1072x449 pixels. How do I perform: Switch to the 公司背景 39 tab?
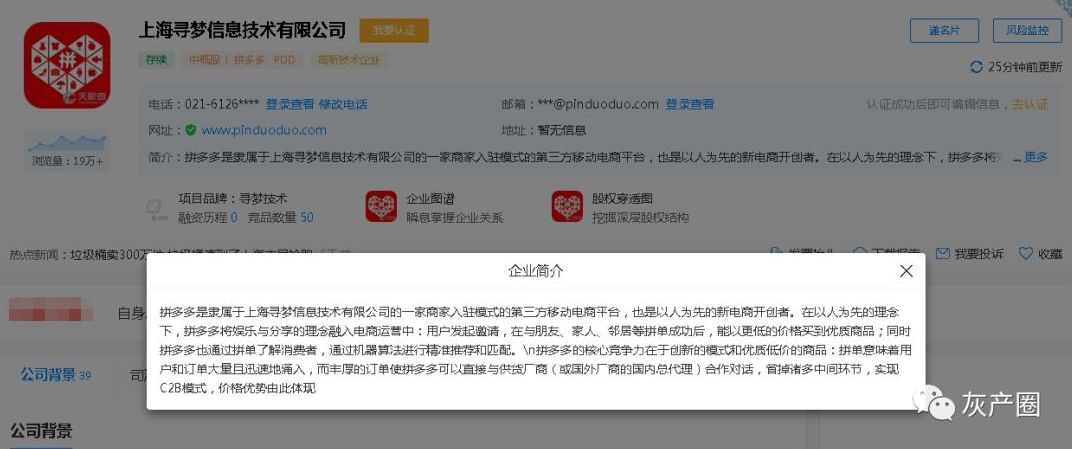(x=55, y=375)
